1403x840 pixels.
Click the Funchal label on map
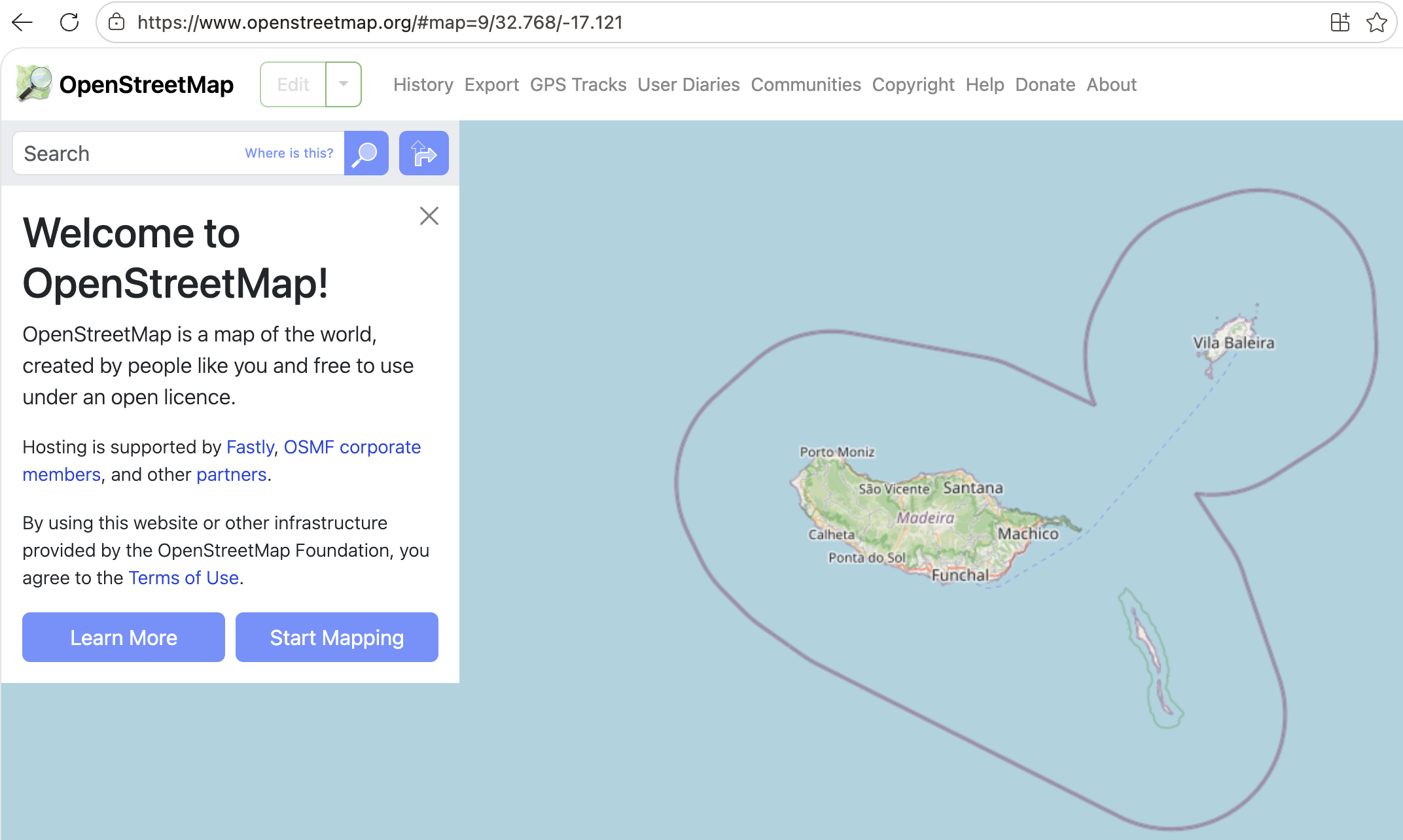coord(960,575)
